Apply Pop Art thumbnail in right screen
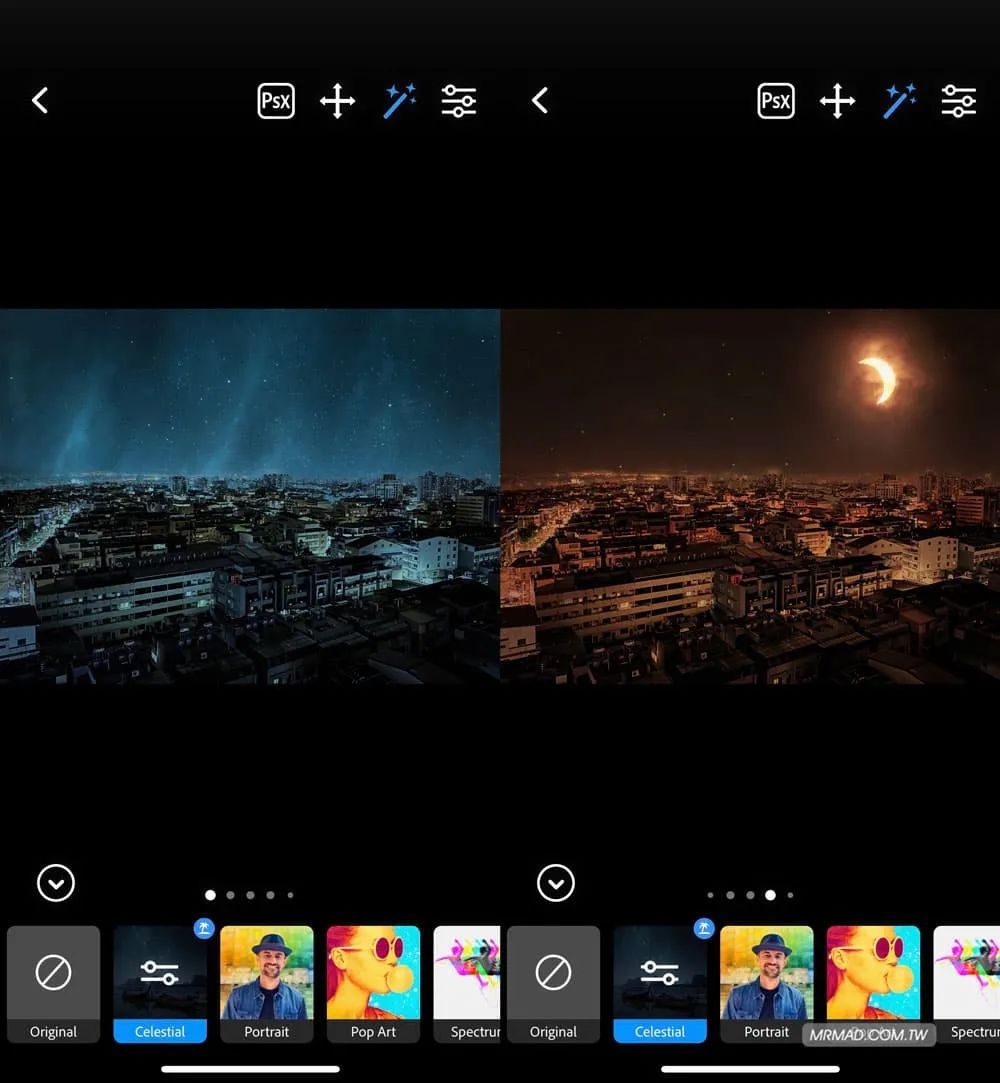This screenshot has width=1000, height=1083. click(x=873, y=984)
